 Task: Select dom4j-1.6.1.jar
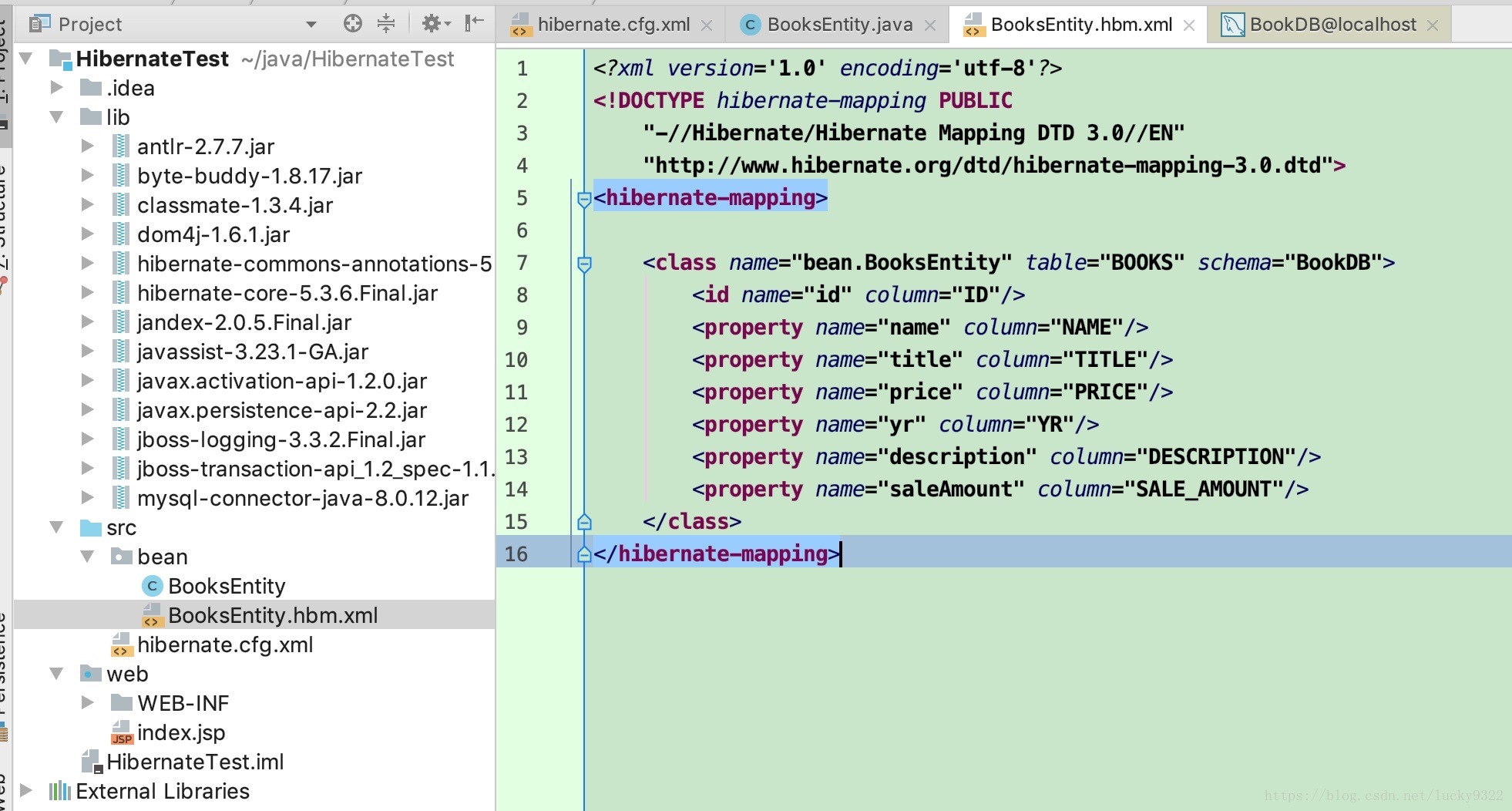pos(213,234)
